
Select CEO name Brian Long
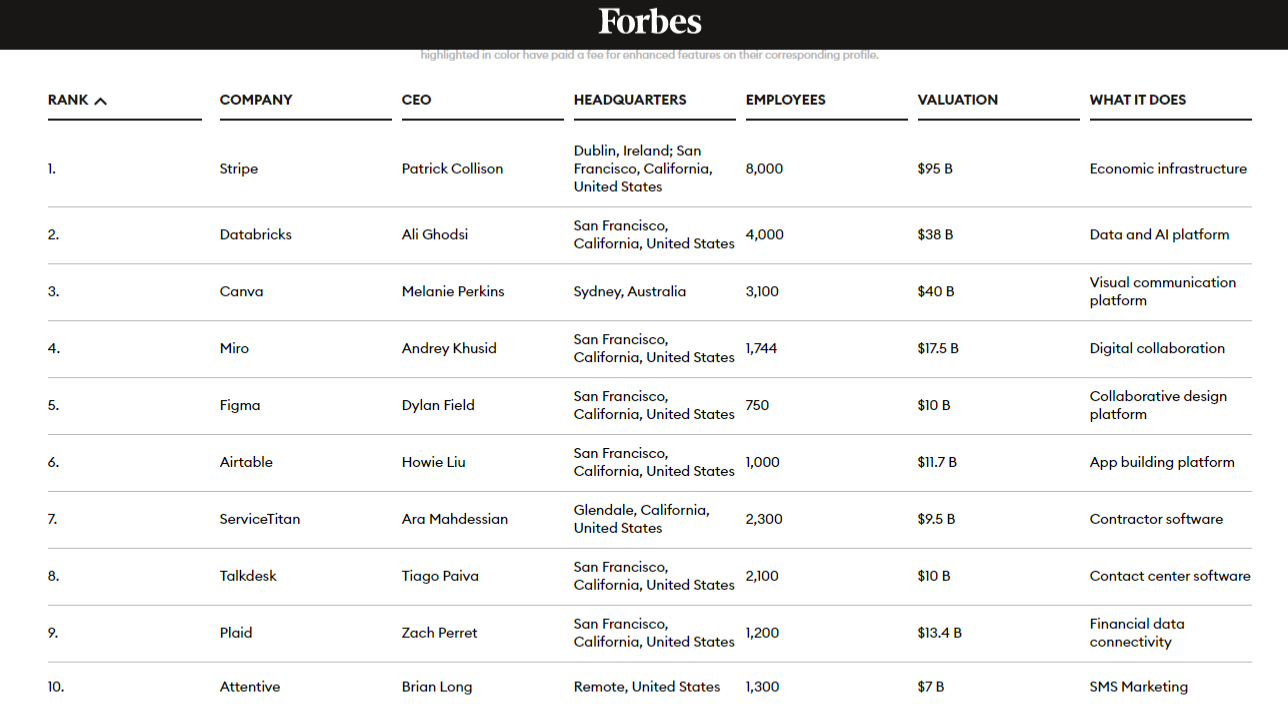(x=437, y=687)
